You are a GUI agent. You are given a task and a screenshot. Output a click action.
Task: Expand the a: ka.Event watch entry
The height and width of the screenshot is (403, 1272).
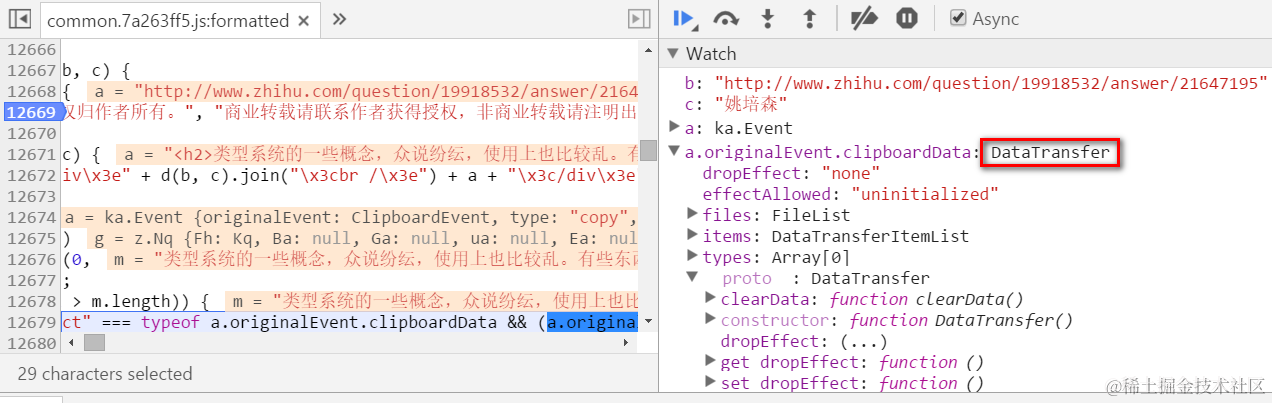point(674,128)
